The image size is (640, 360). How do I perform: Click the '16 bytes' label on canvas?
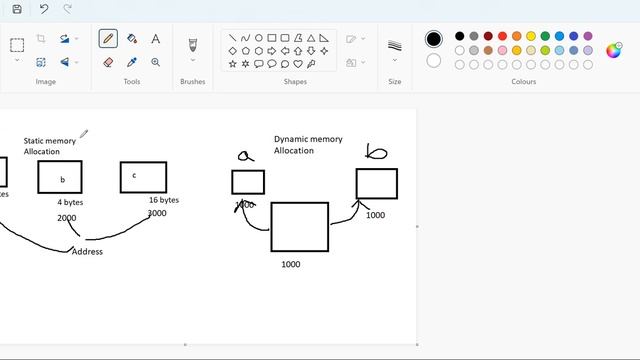pos(164,200)
